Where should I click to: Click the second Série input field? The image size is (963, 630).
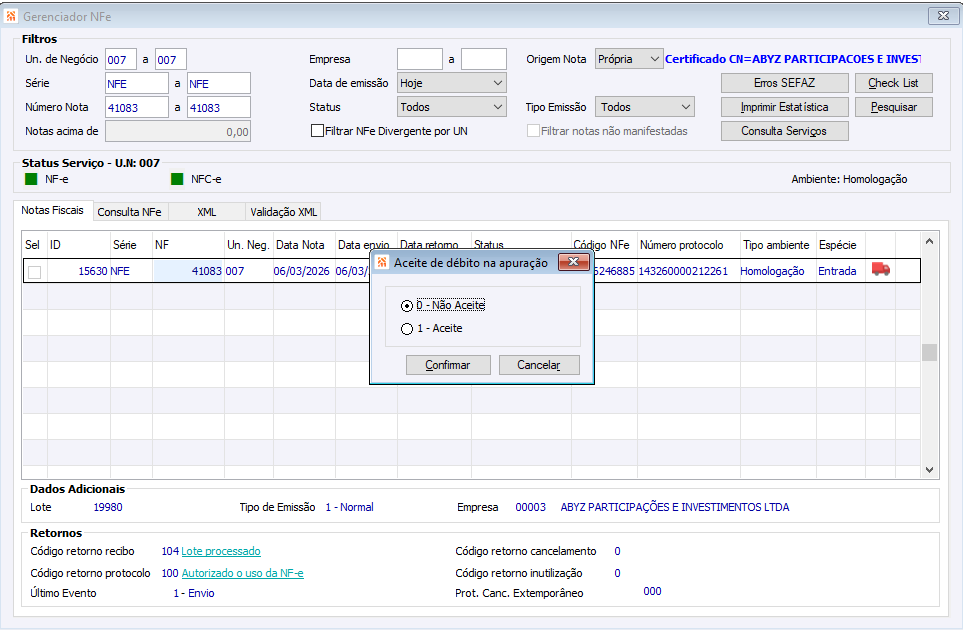coord(219,84)
